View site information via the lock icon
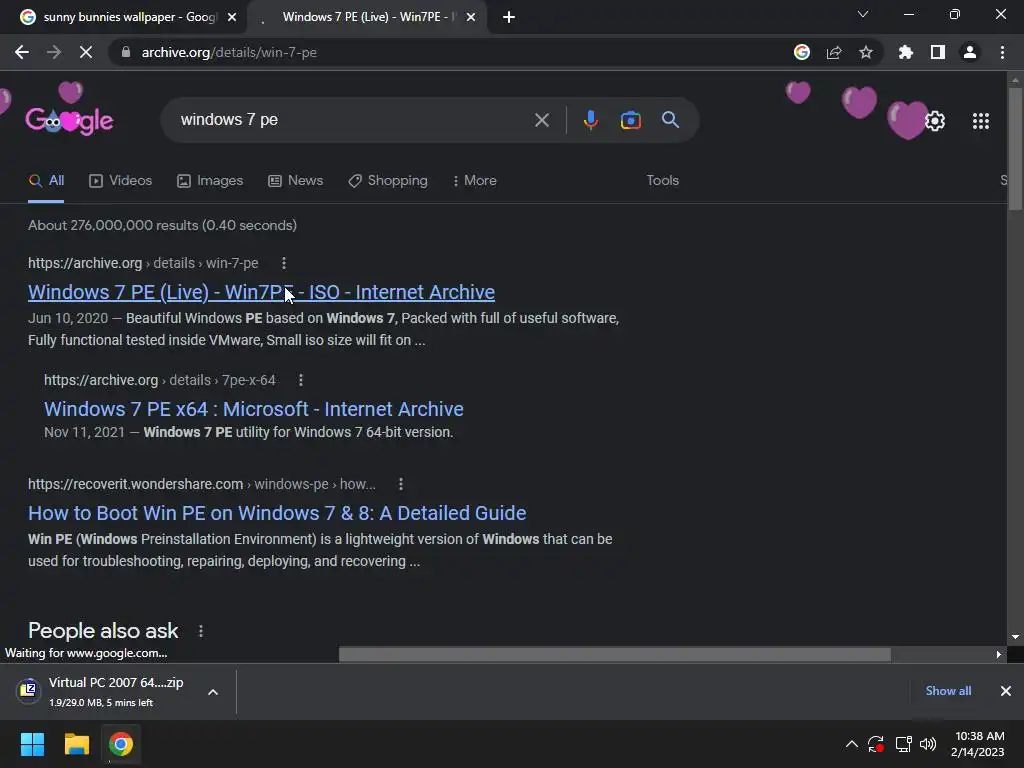Viewport: 1024px width, 768px height. [x=126, y=52]
